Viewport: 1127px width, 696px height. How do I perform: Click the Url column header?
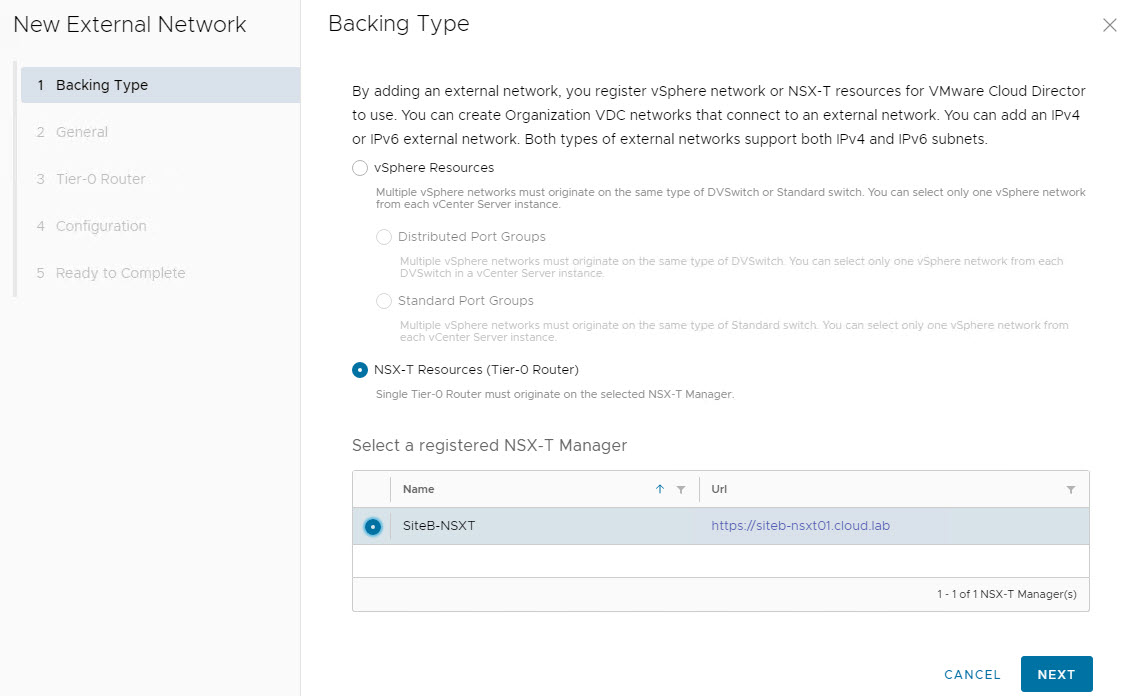pos(721,489)
